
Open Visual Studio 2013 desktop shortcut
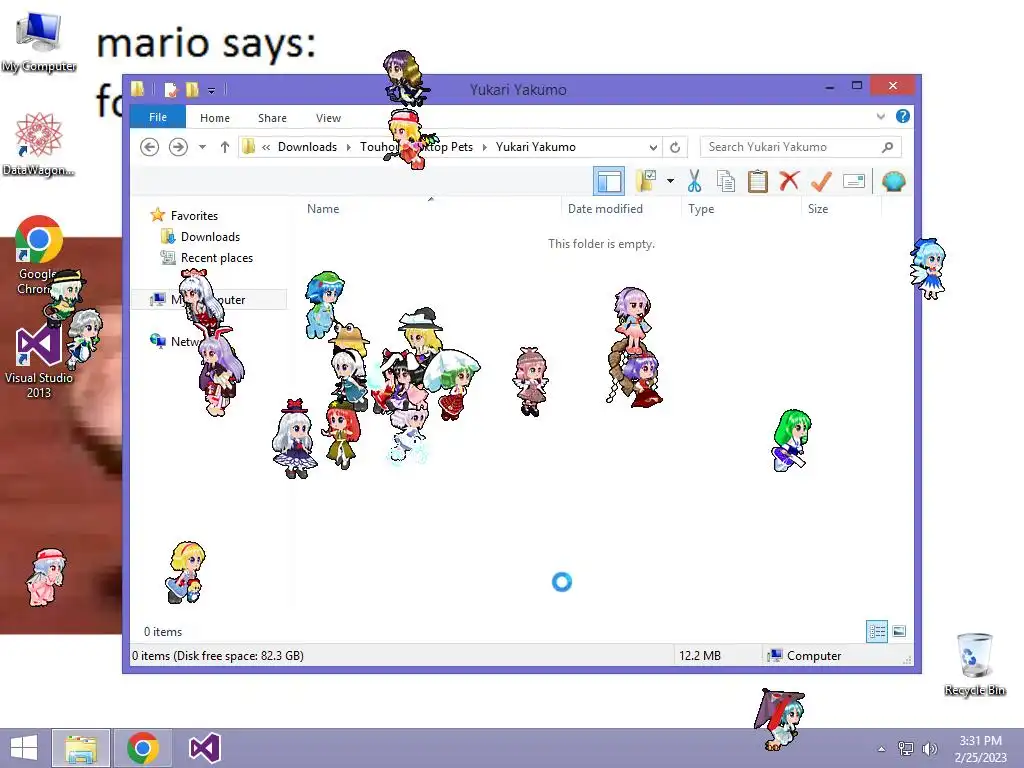click(x=39, y=362)
